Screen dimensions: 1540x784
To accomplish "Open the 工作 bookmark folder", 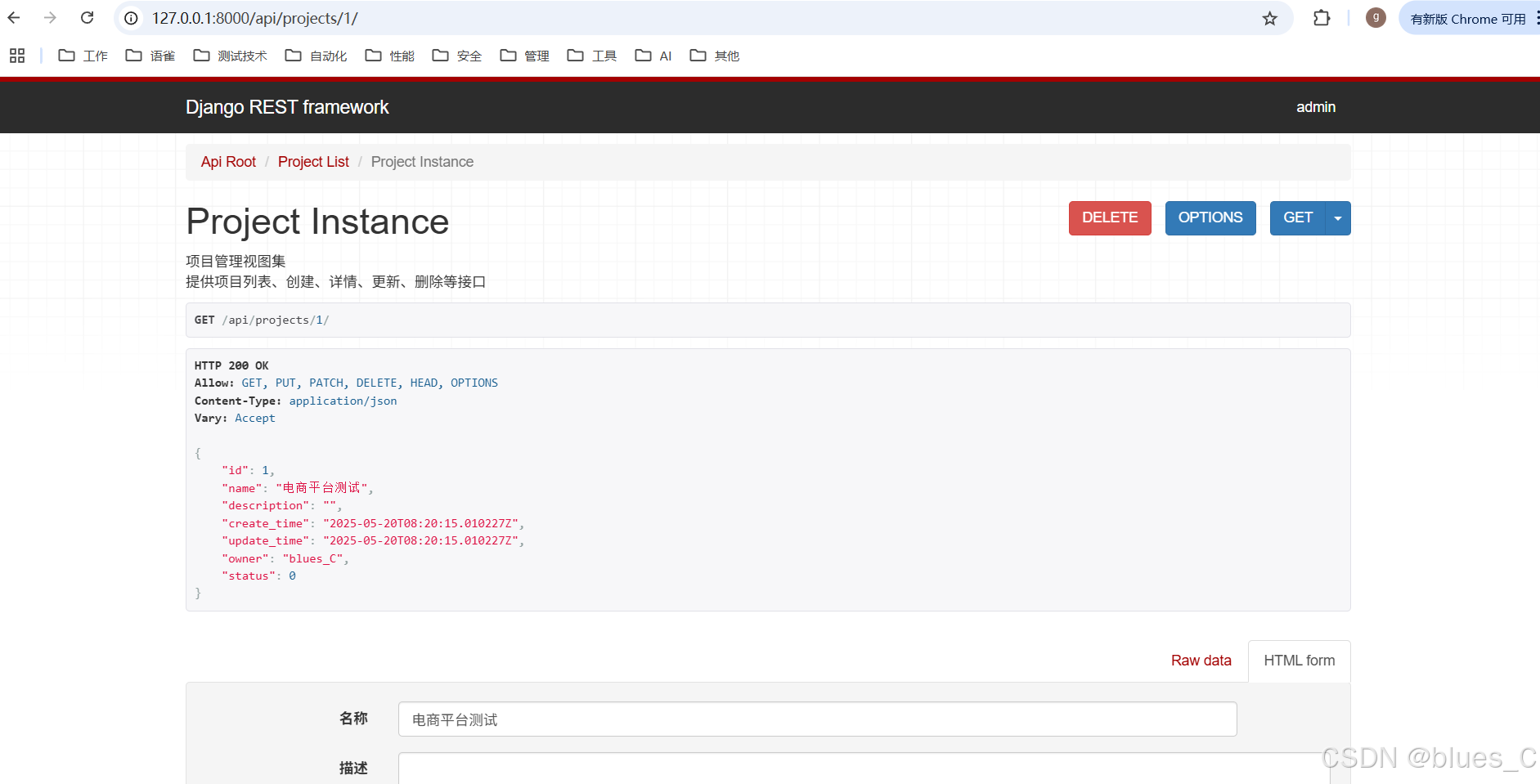I will [83, 56].
